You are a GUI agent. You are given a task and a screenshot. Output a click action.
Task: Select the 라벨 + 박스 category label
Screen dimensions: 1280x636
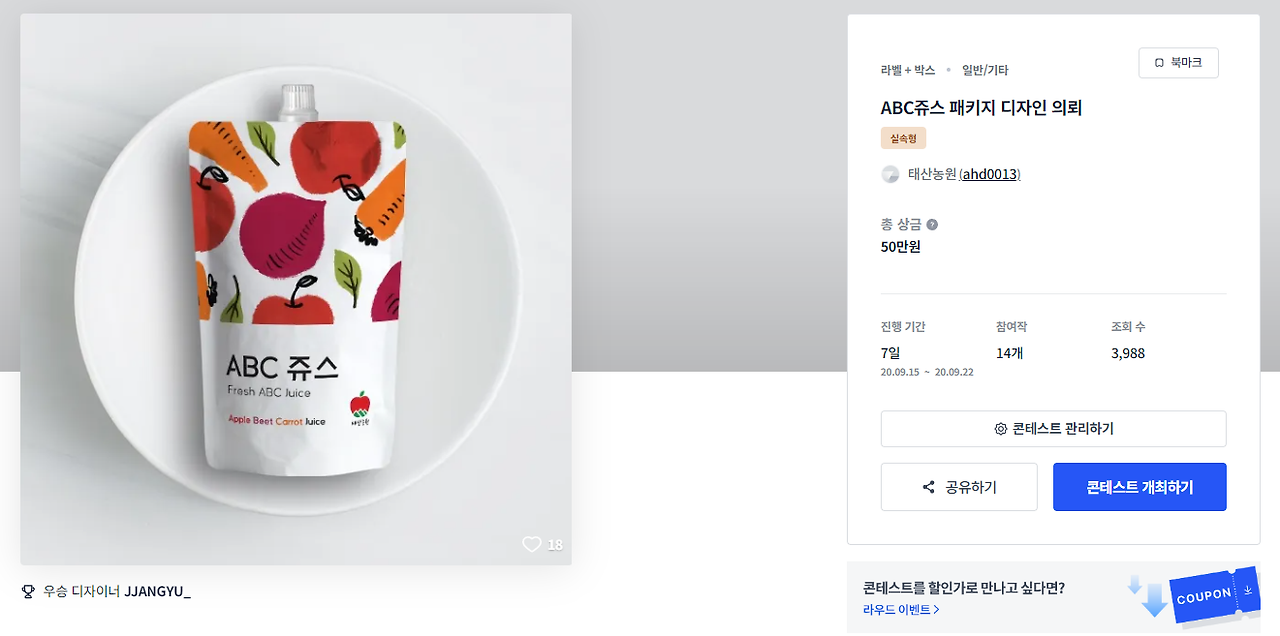[908, 70]
